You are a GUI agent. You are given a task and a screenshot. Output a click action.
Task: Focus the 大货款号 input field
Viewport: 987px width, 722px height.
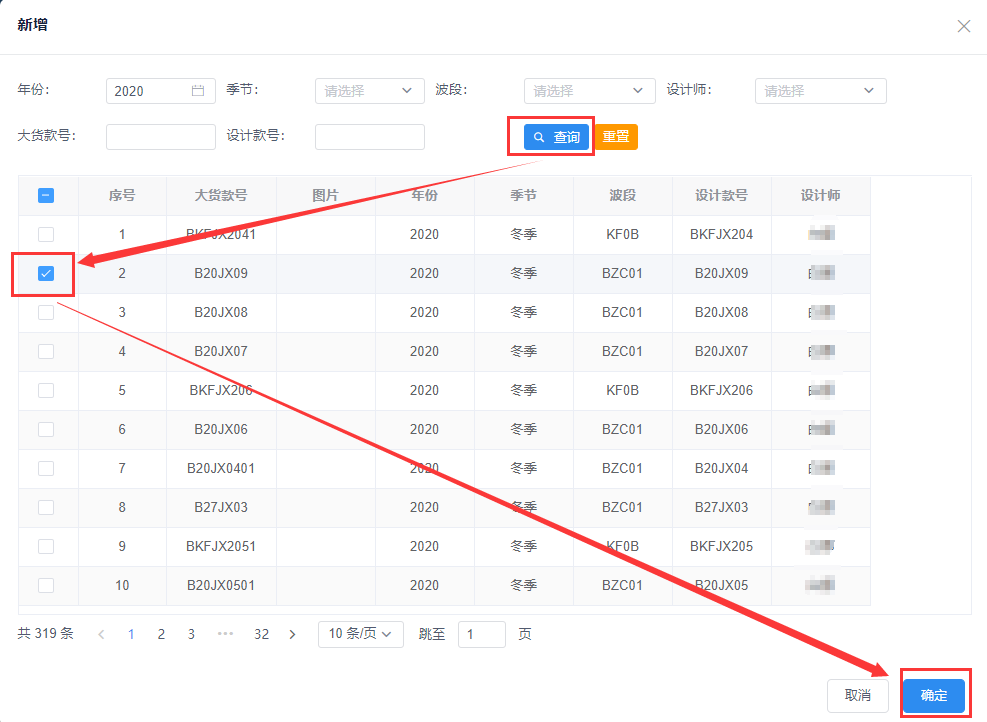click(160, 137)
